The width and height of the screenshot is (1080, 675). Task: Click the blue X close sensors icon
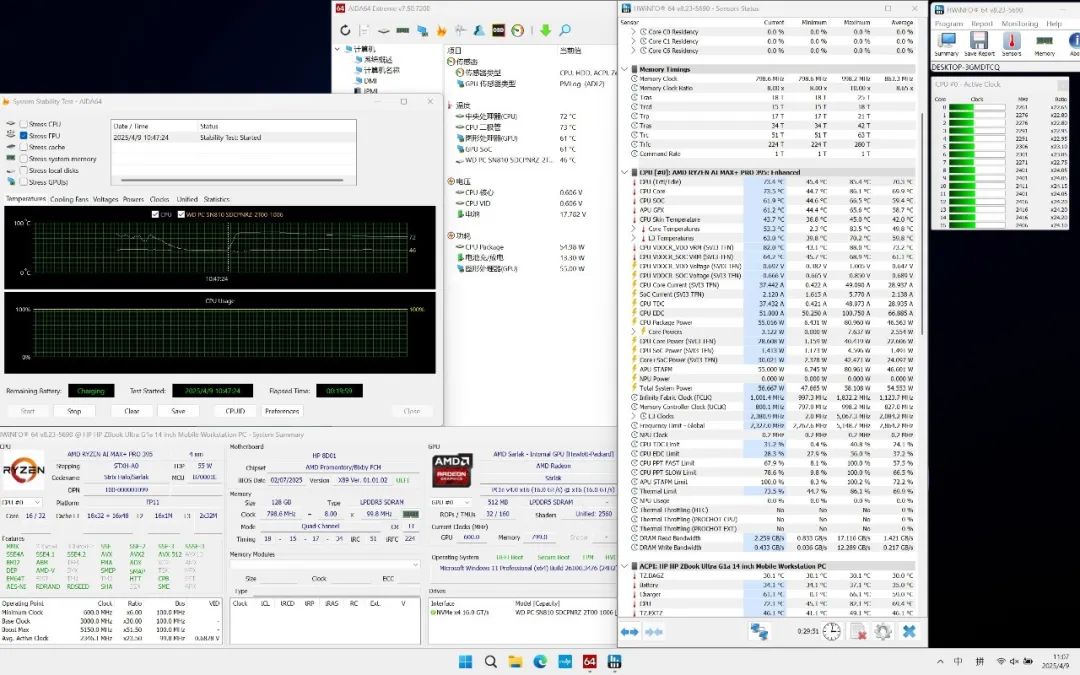pyautogui.click(x=909, y=631)
